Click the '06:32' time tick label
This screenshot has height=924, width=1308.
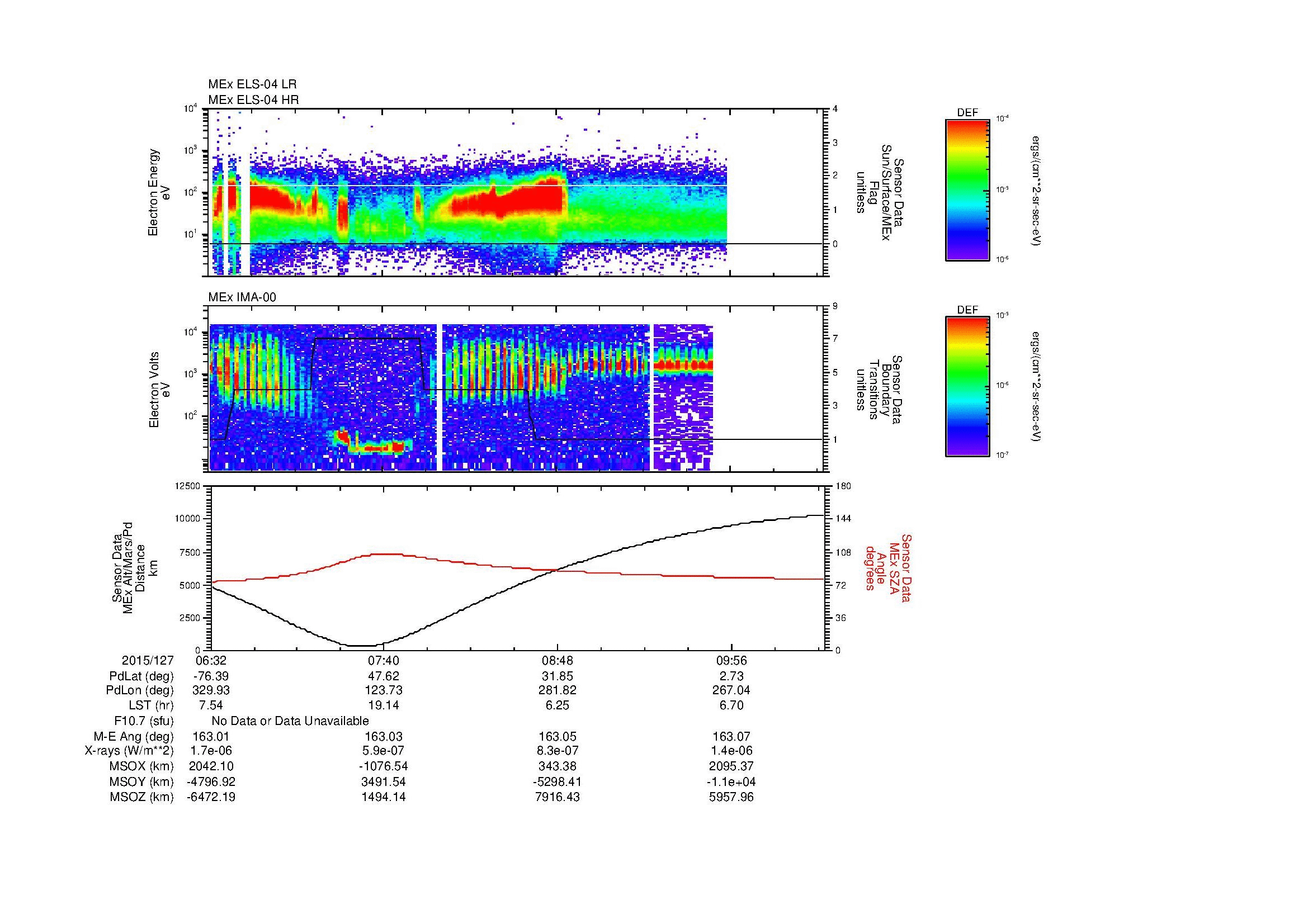point(210,661)
